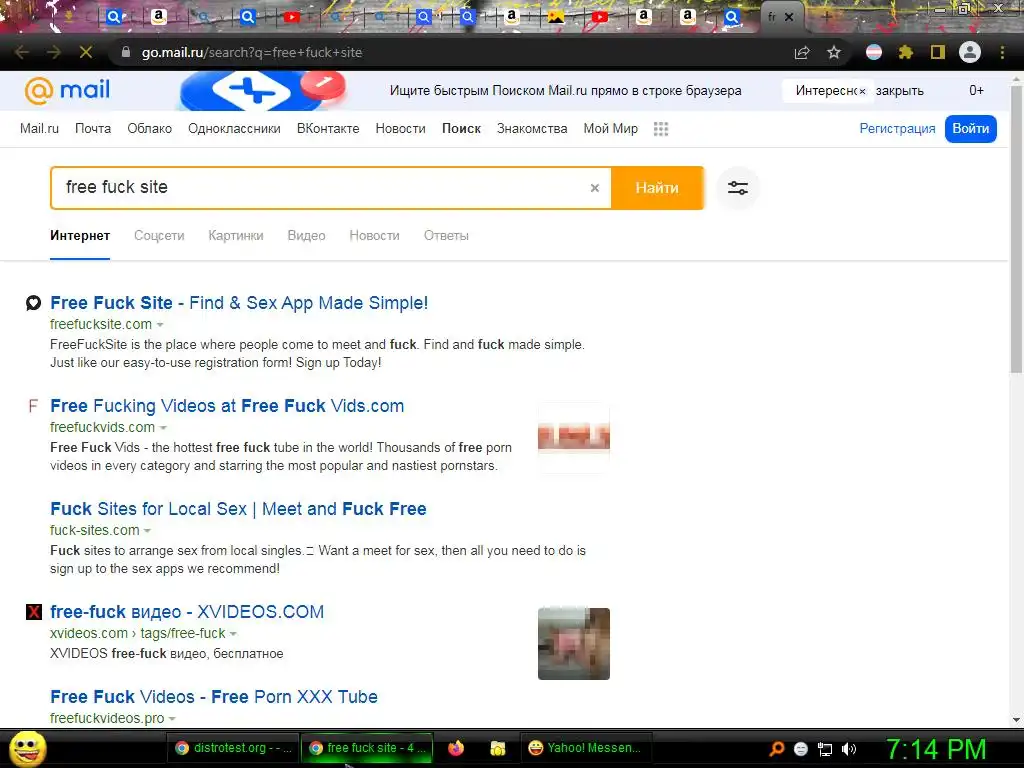The height and width of the screenshot is (768, 1024).
Task: Switch to the Картинки search tab
Action: click(x=236, y=236)
